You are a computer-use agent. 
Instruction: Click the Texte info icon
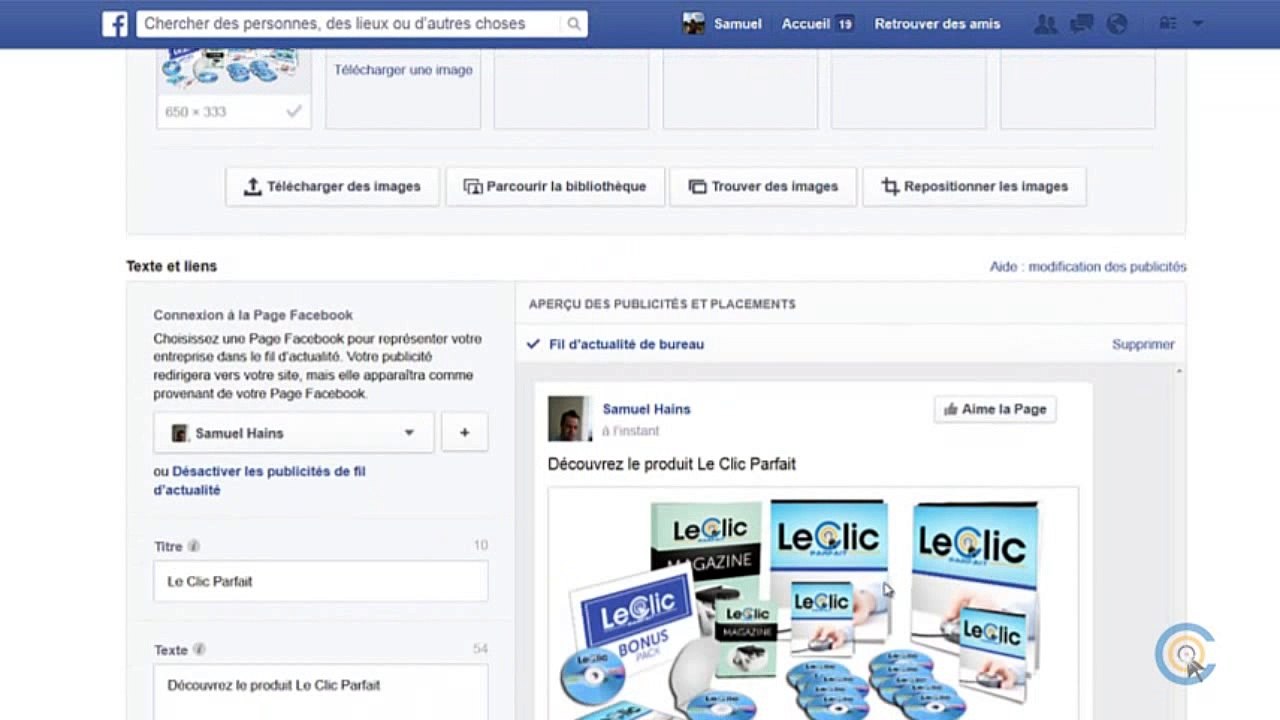tap(199, 650)
